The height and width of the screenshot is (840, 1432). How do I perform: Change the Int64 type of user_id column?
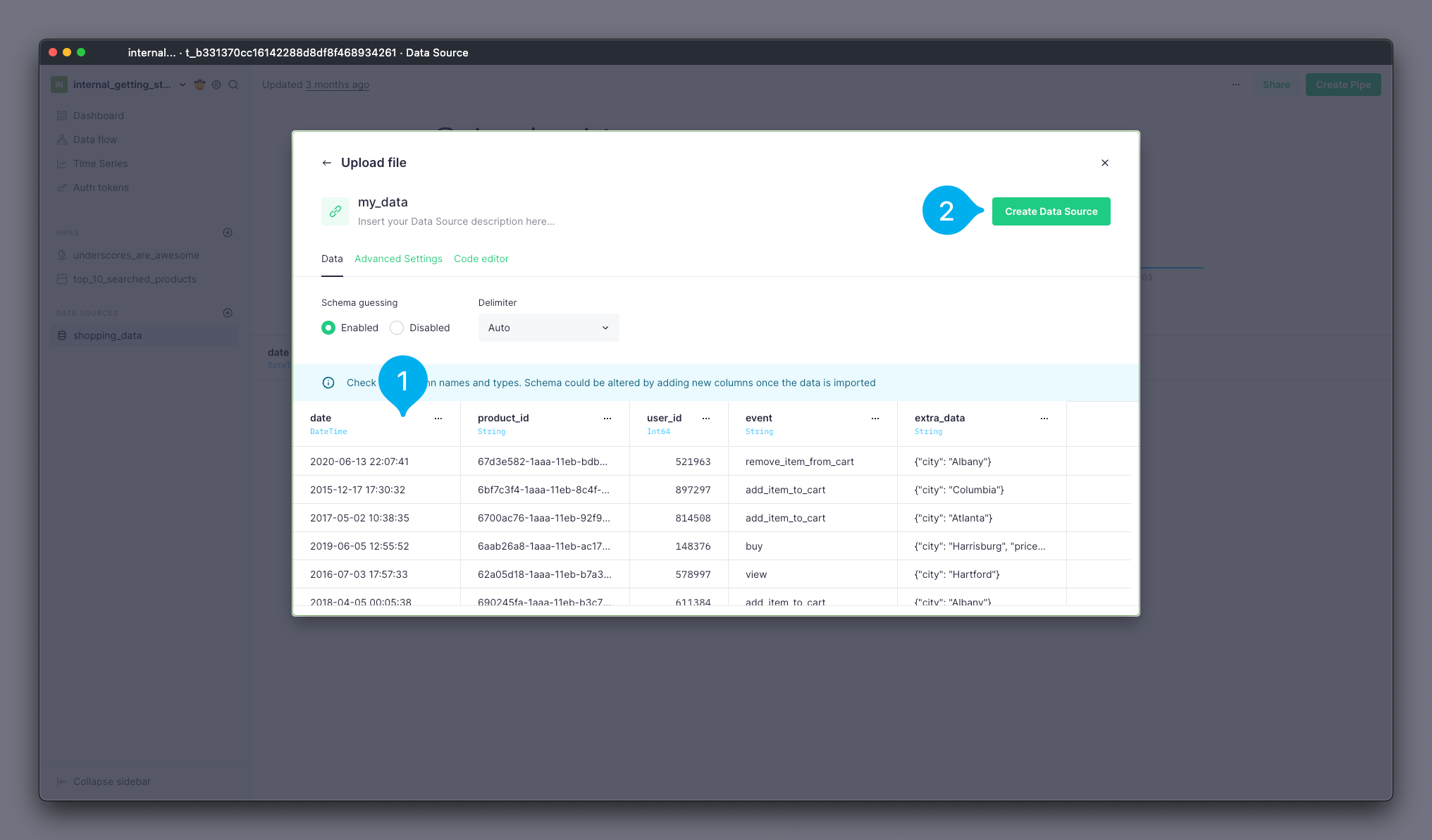tap(658, 431)
